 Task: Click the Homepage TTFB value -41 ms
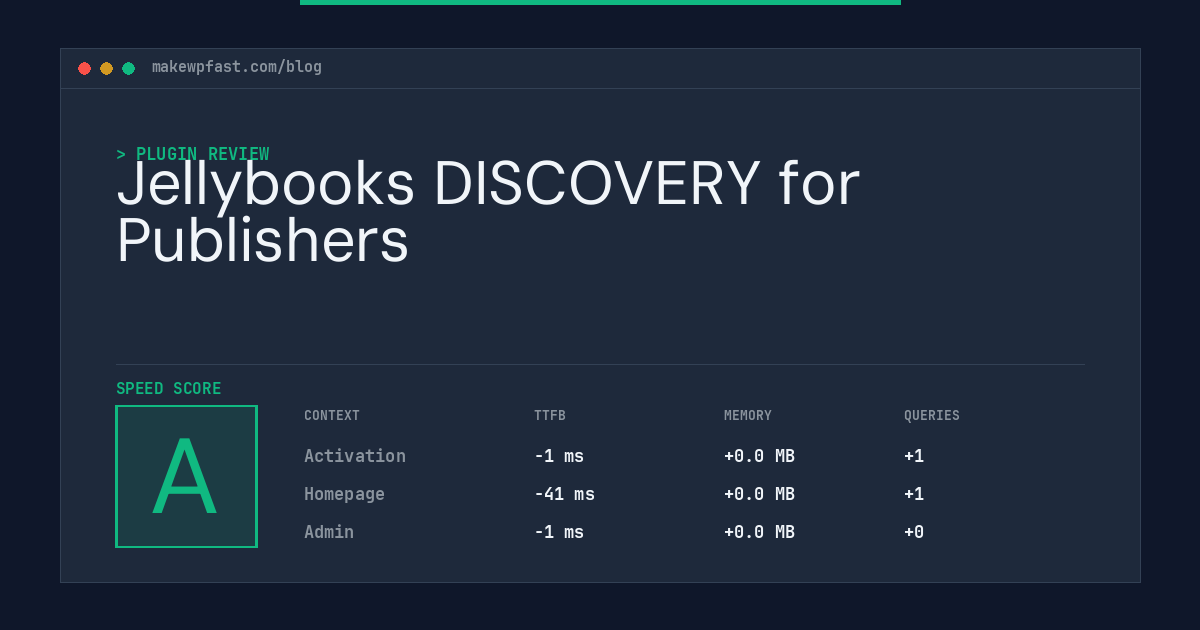point(564,494)
